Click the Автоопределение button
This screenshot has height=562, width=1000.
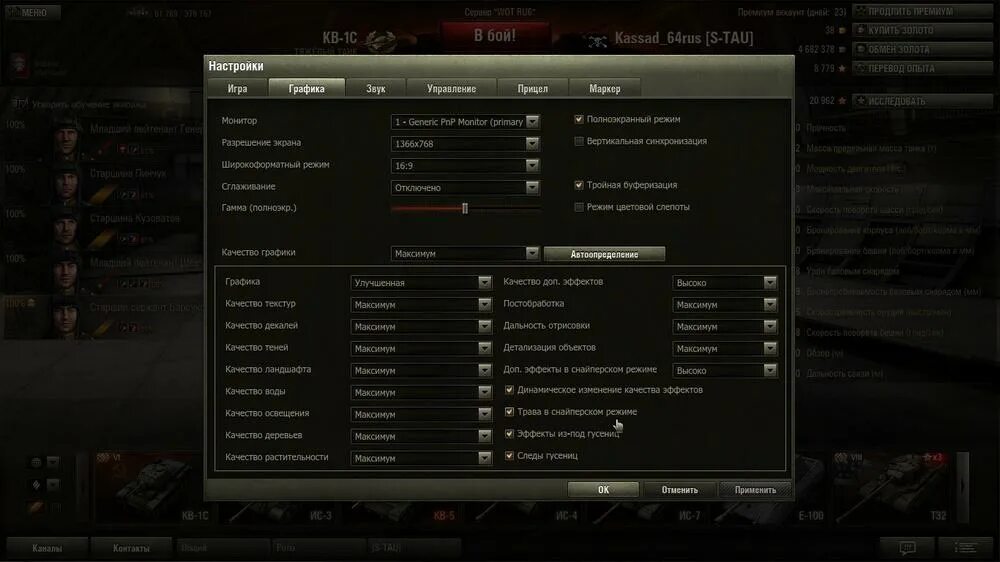point(604,254)
